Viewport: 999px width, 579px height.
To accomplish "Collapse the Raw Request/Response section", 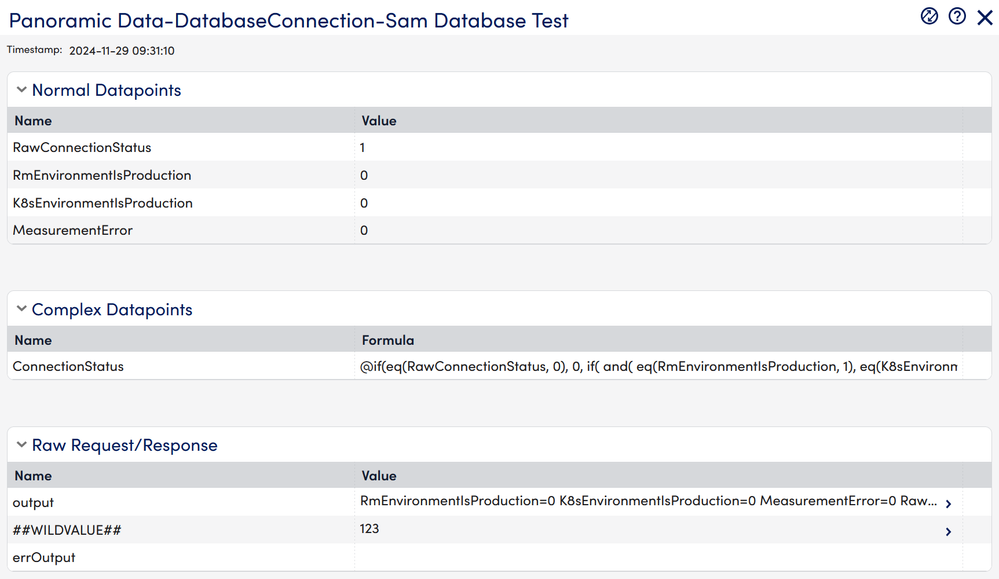I will [22, 445].
